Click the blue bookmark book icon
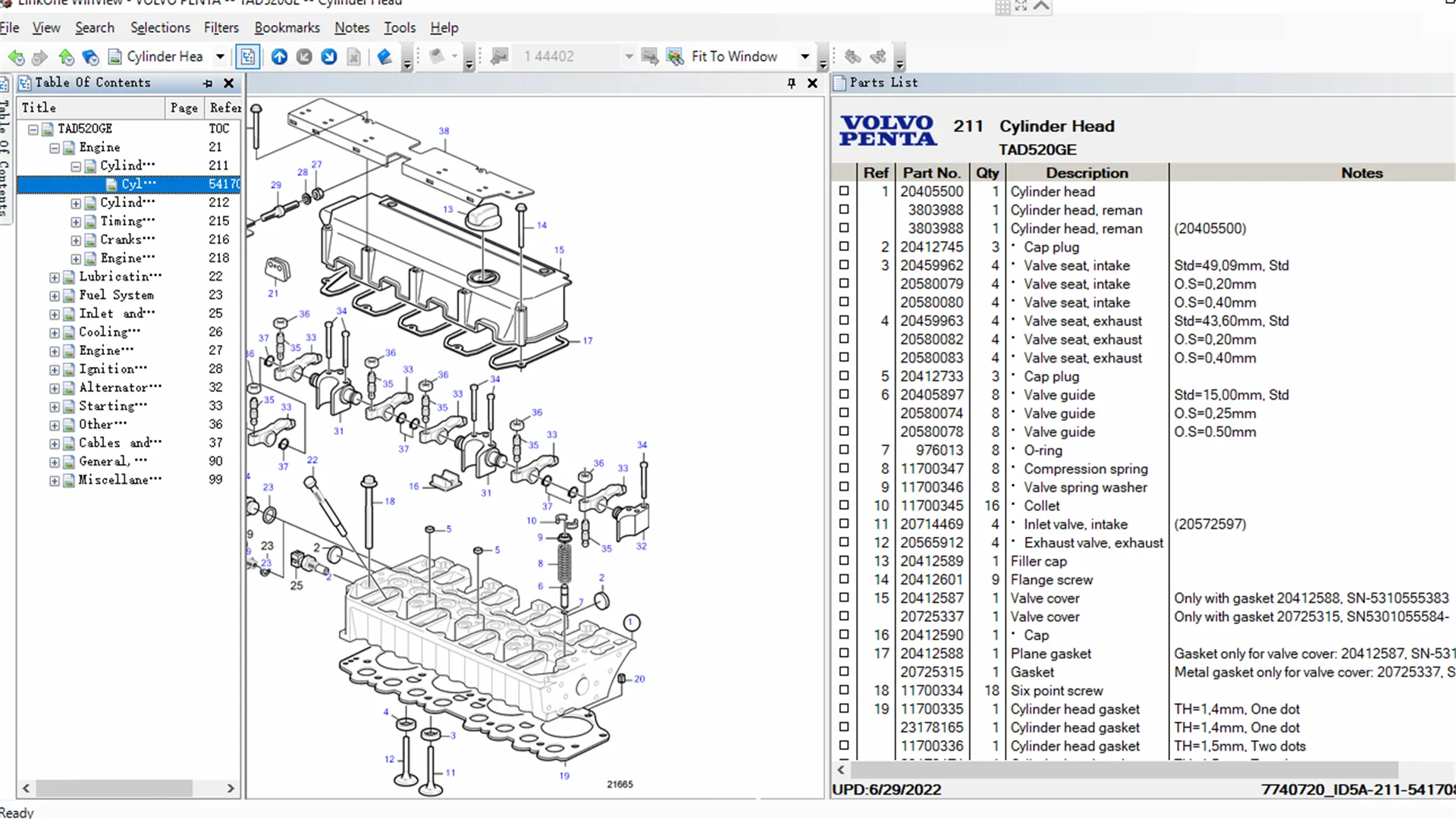 [x=384, y=57]
